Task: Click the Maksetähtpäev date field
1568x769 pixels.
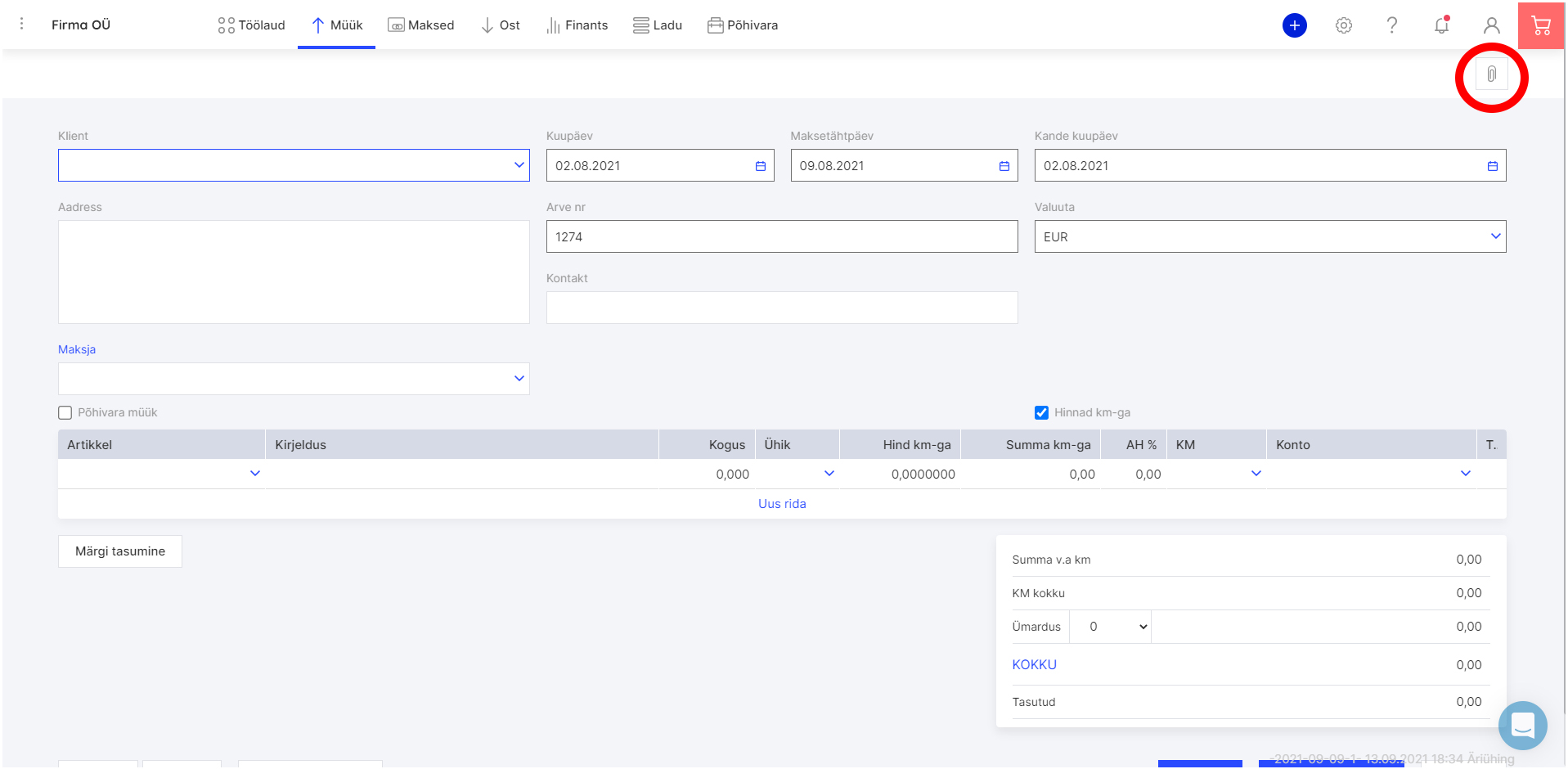Action: 904,165
